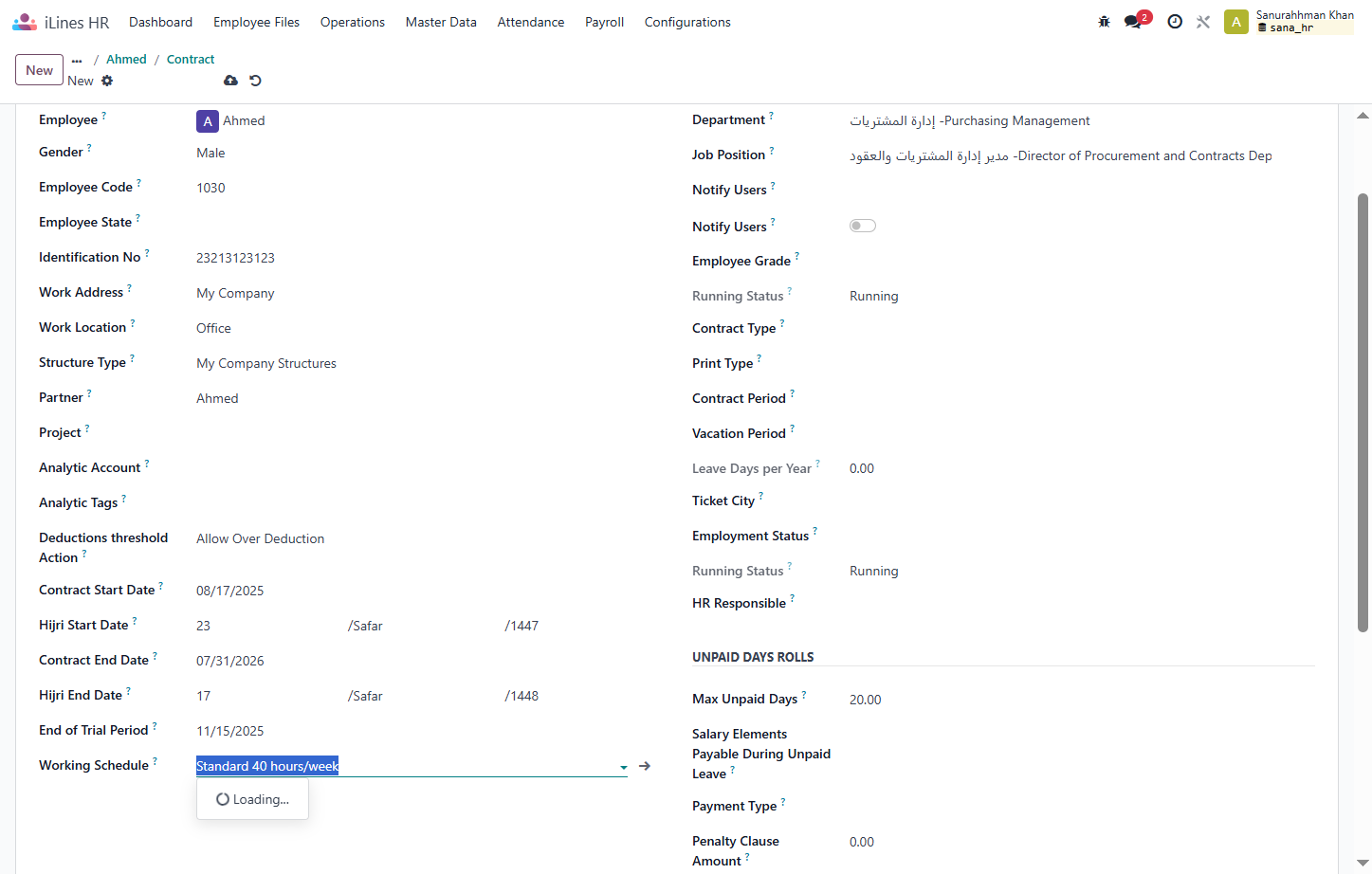Click Deductions threshold Allow Over Deduction
Viewport: 1372px width, 874px height.
pyautogui.click(x=261, y=538)
